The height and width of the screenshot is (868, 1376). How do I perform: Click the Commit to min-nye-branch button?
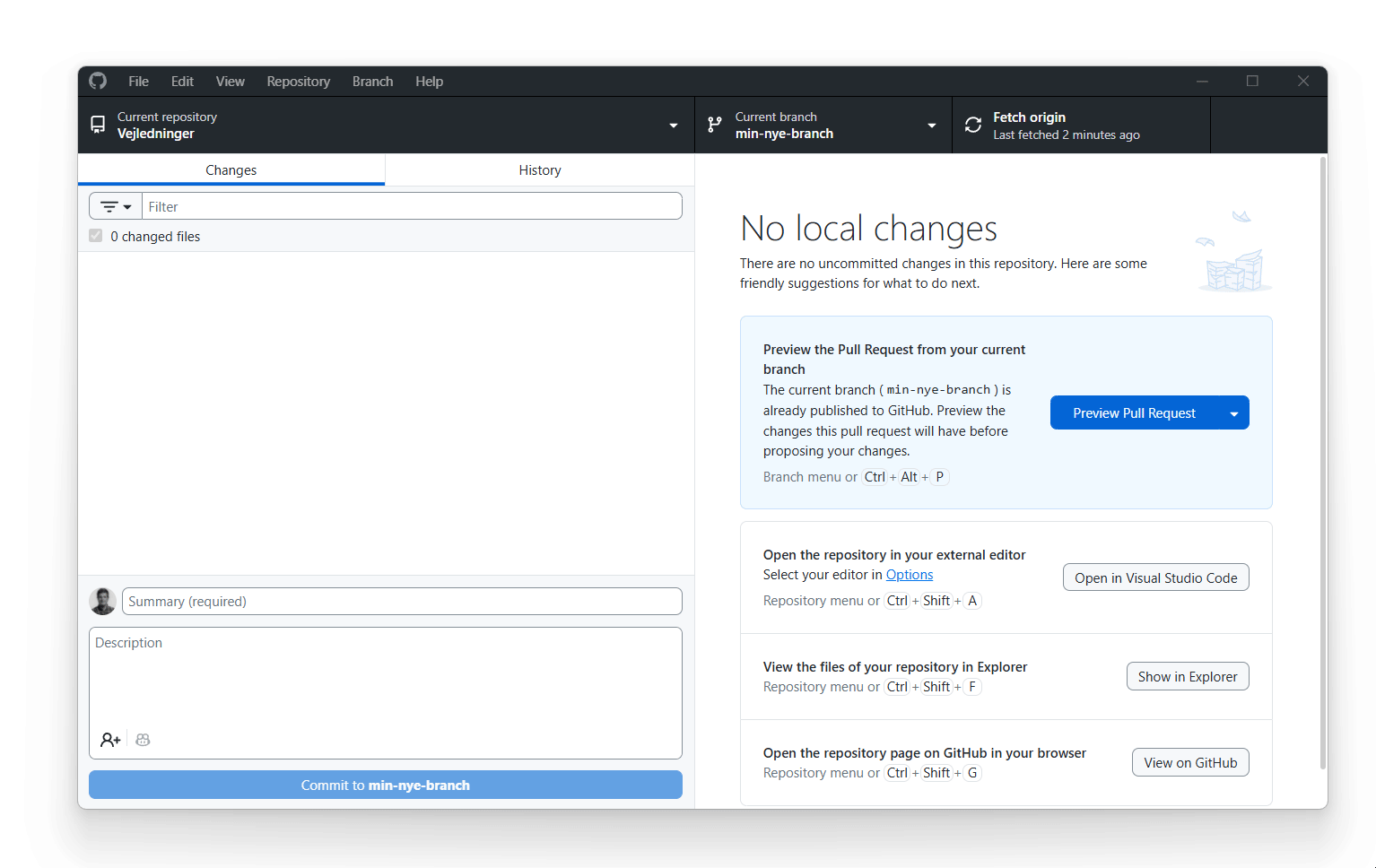385,785
